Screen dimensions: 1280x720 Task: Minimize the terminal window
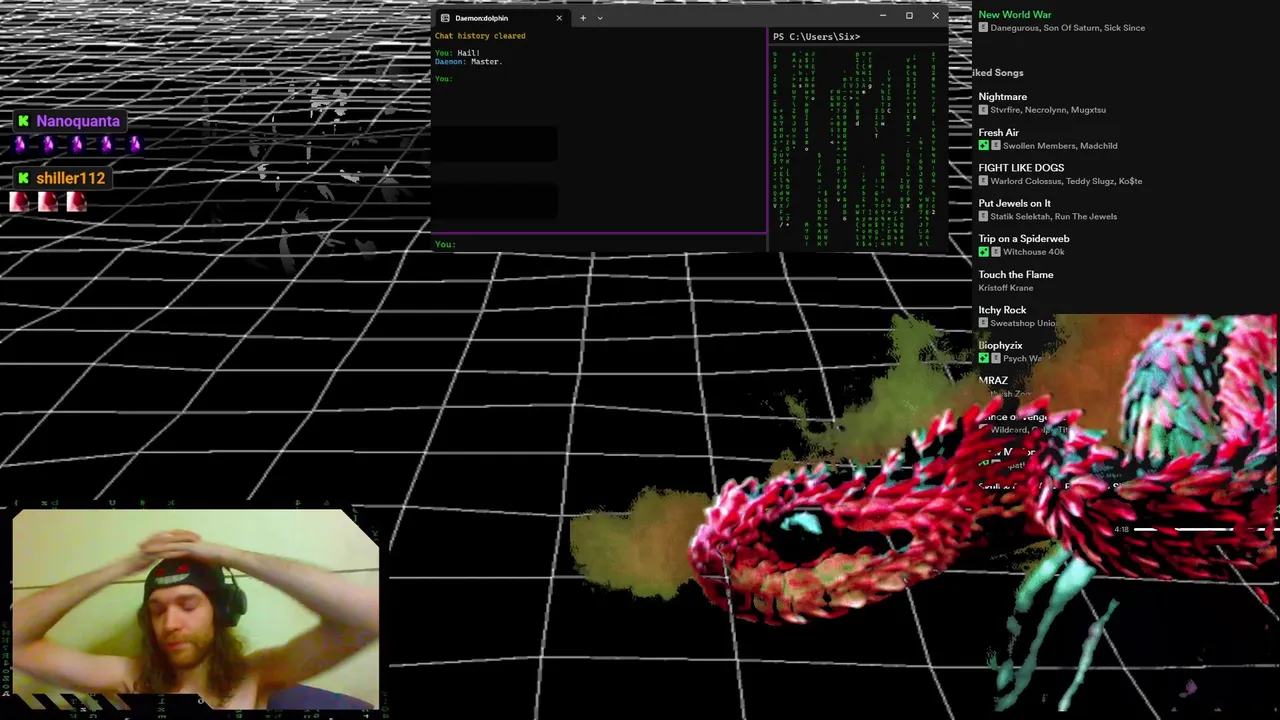(883, 16)
